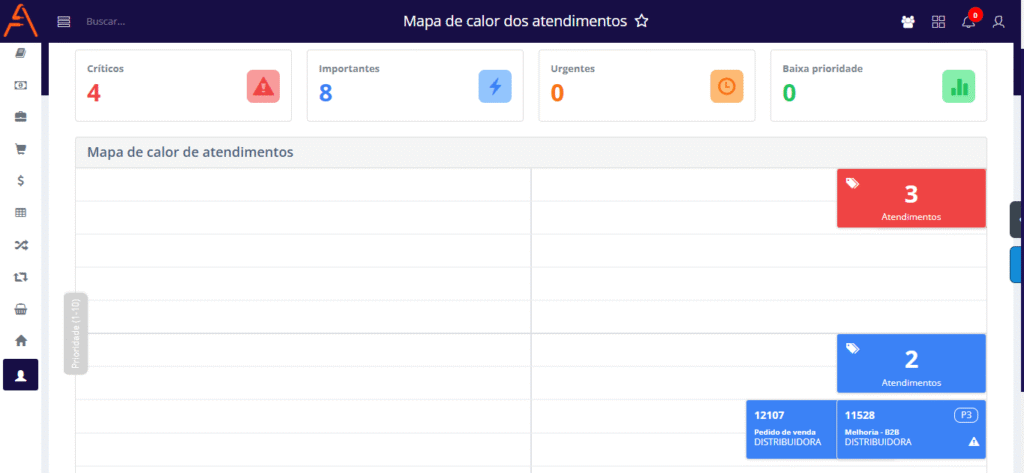Open the table grid sidebar menu item

[x=20, y=213]
